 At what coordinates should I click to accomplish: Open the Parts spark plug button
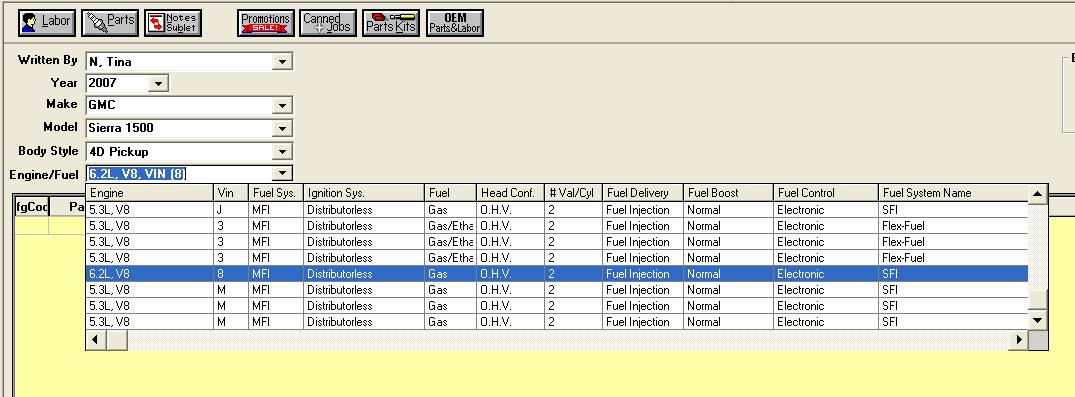[110, 23]
